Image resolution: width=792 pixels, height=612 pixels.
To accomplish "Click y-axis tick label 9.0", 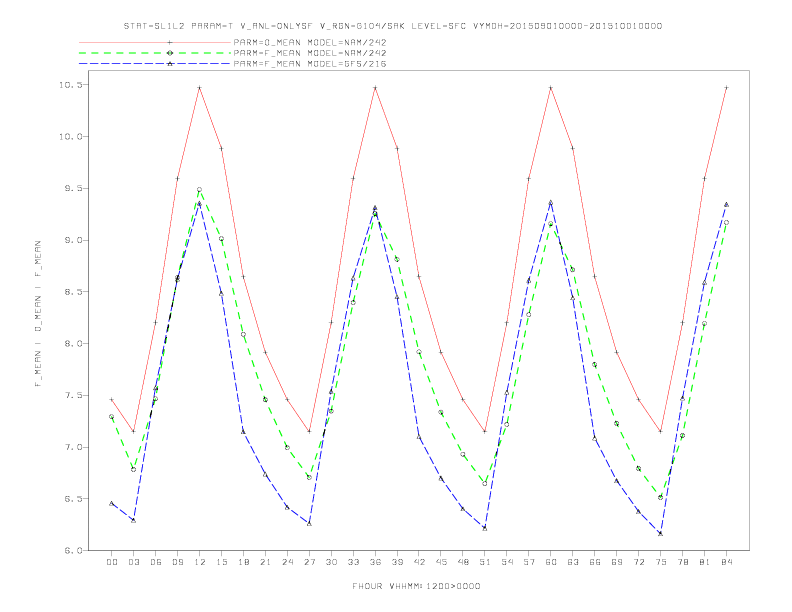I will point(73,240).
